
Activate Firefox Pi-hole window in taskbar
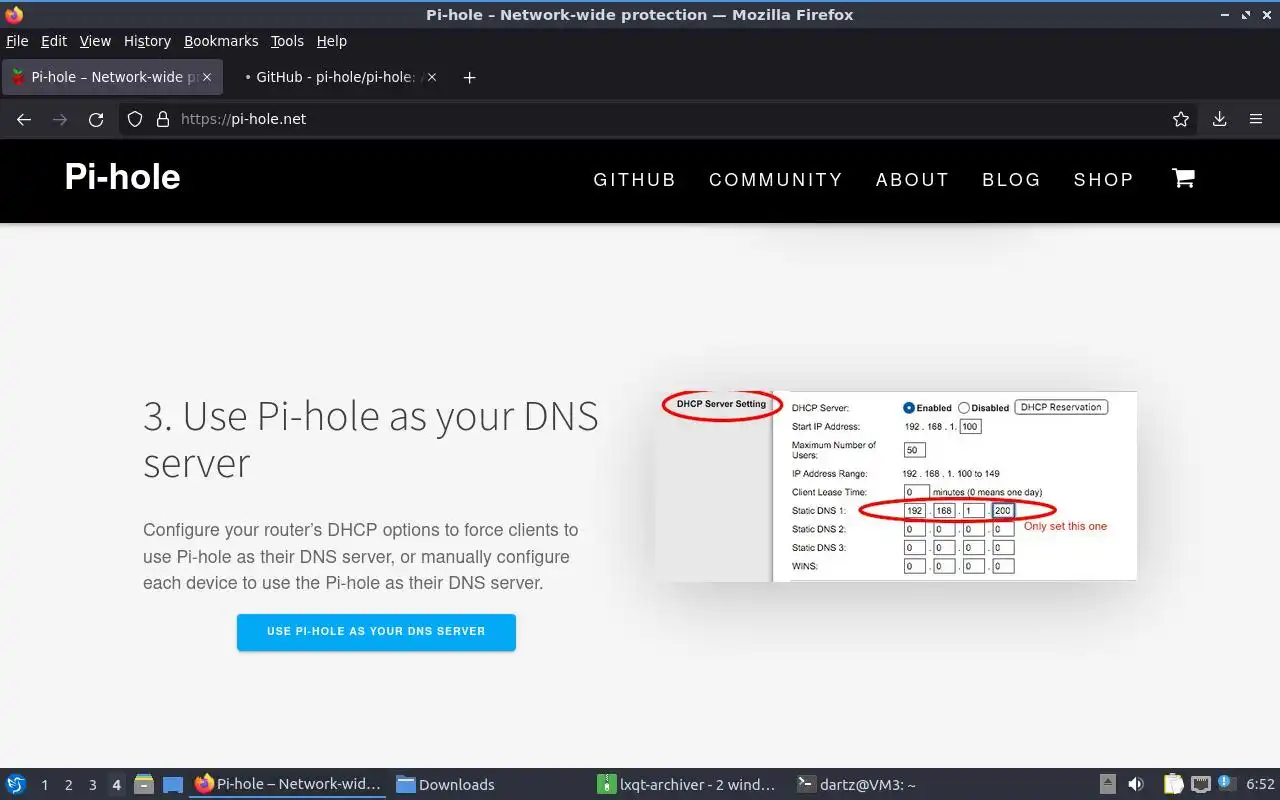(288, 784)
